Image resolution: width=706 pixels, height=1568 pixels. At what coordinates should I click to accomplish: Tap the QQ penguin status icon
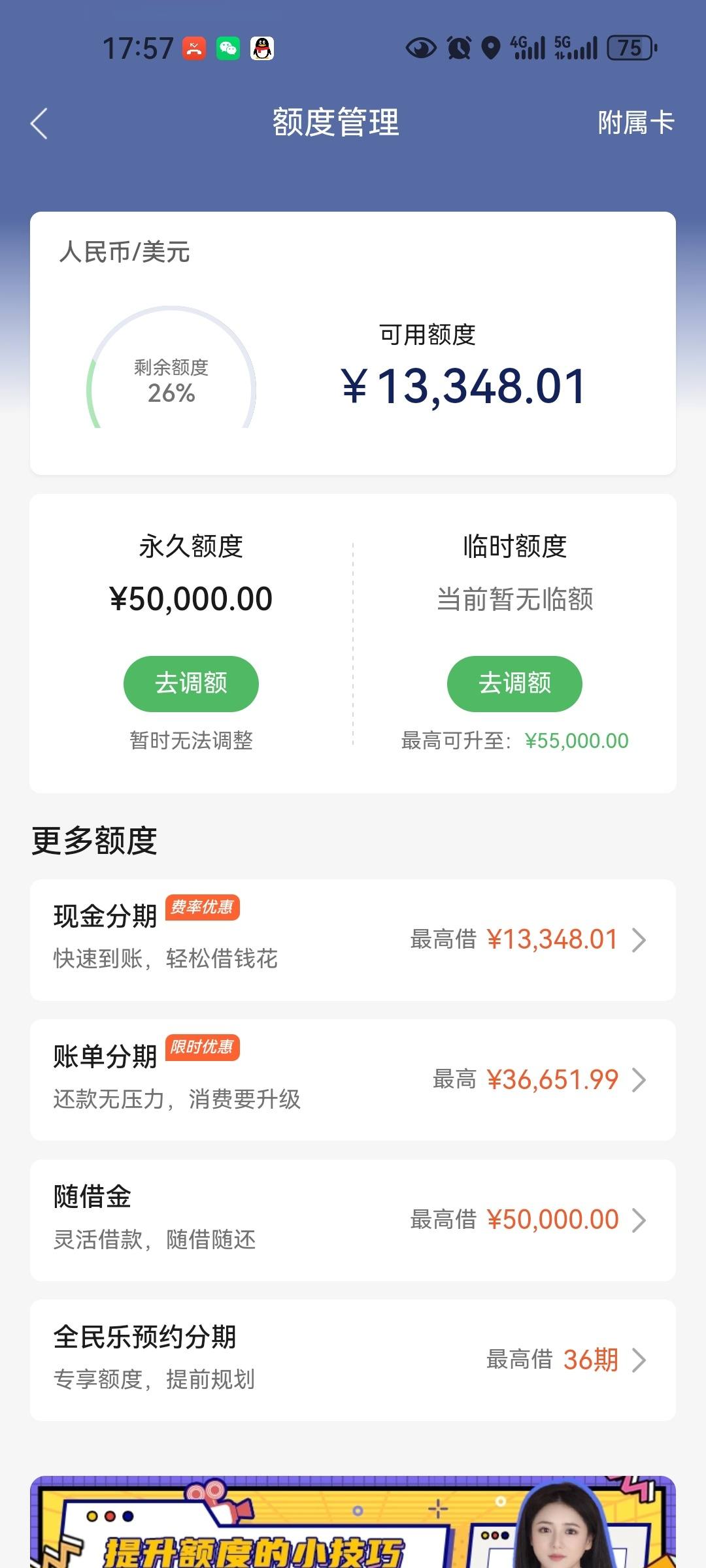262,48
